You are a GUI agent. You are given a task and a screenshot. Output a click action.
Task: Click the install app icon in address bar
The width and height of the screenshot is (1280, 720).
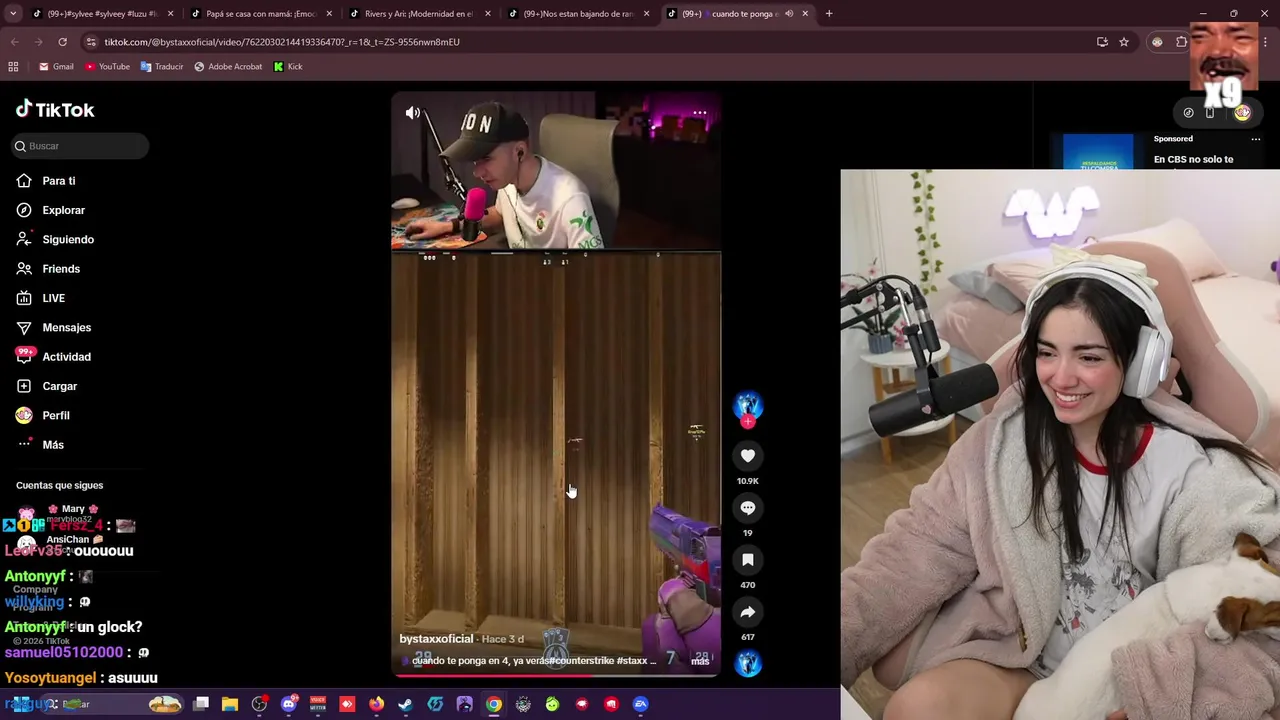tap(1102, 42)
